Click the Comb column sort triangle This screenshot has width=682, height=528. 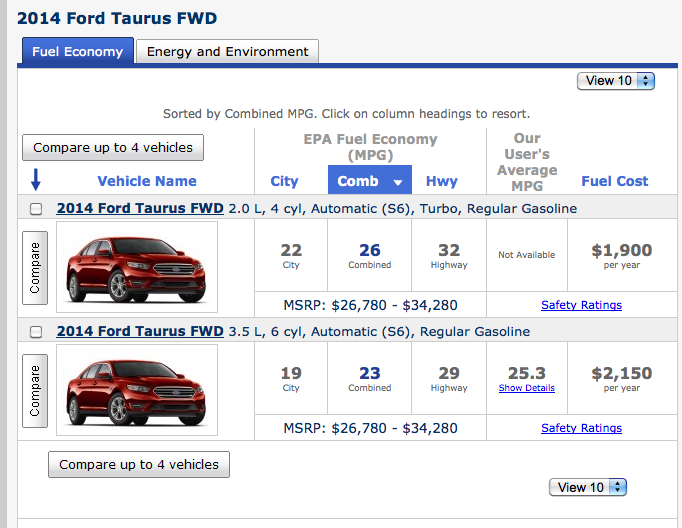click(x=398, y=182)
